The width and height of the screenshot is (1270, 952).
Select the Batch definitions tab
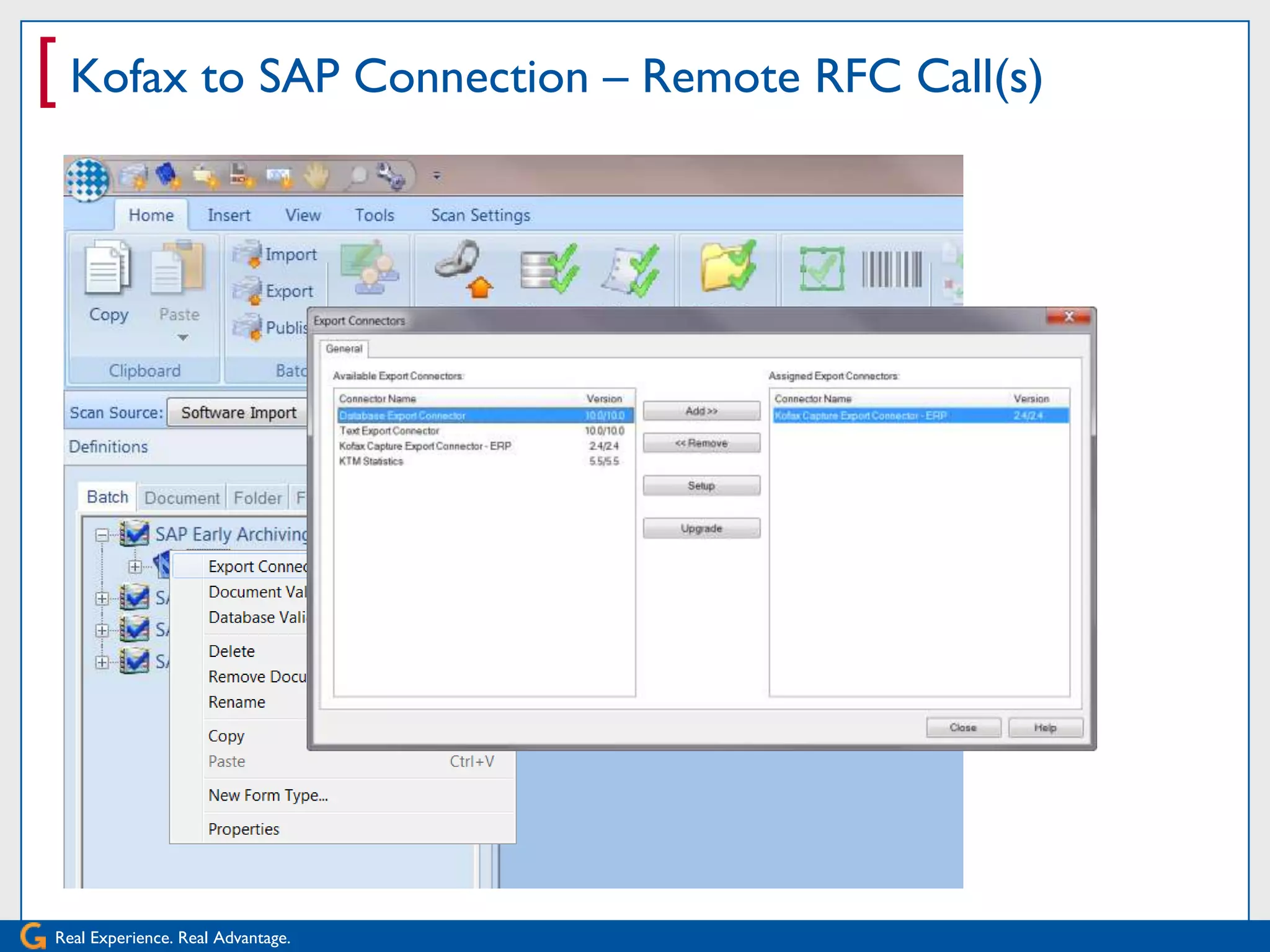coord(107,497)
